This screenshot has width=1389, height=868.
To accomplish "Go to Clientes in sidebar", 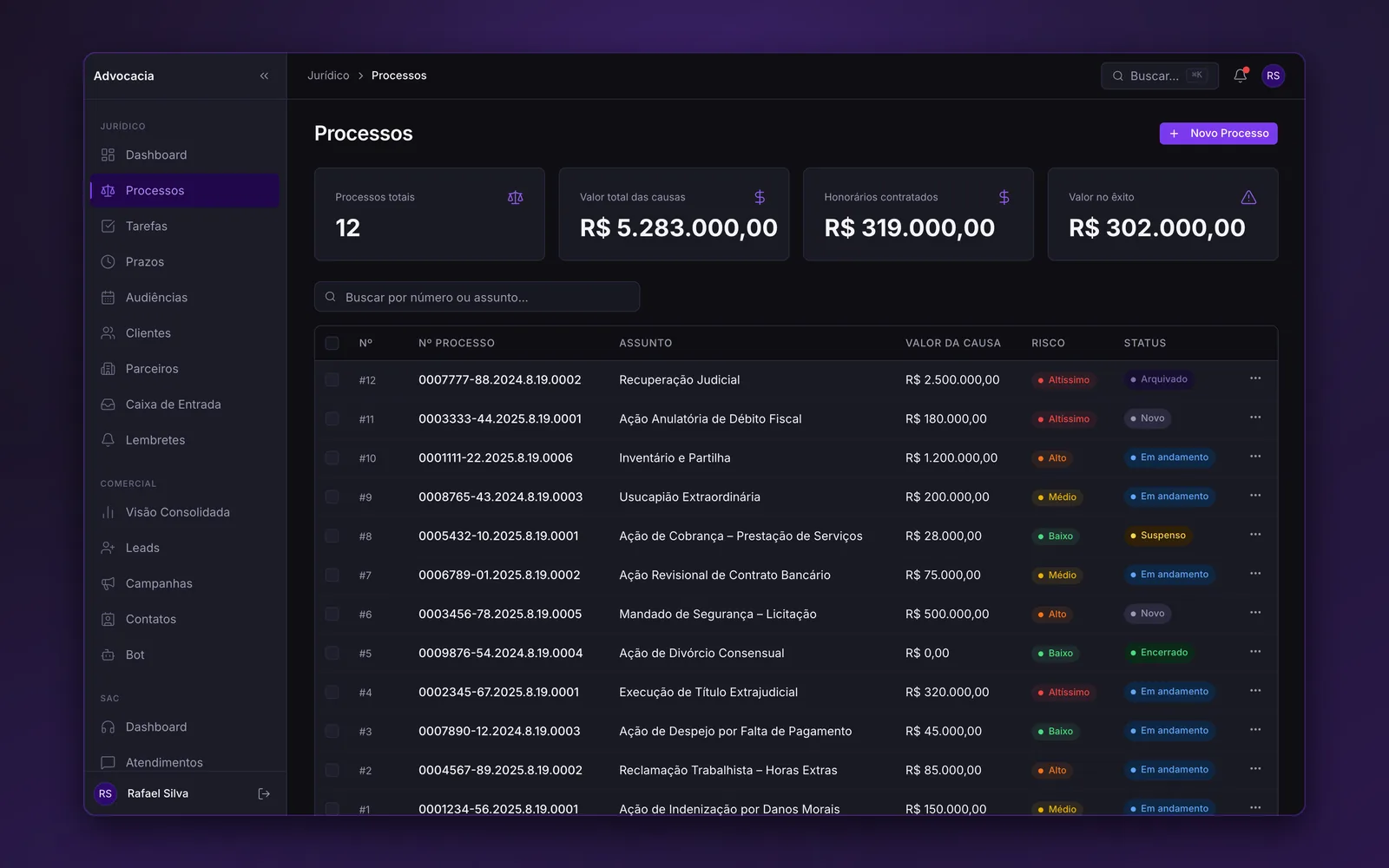I will pos(185,332).
